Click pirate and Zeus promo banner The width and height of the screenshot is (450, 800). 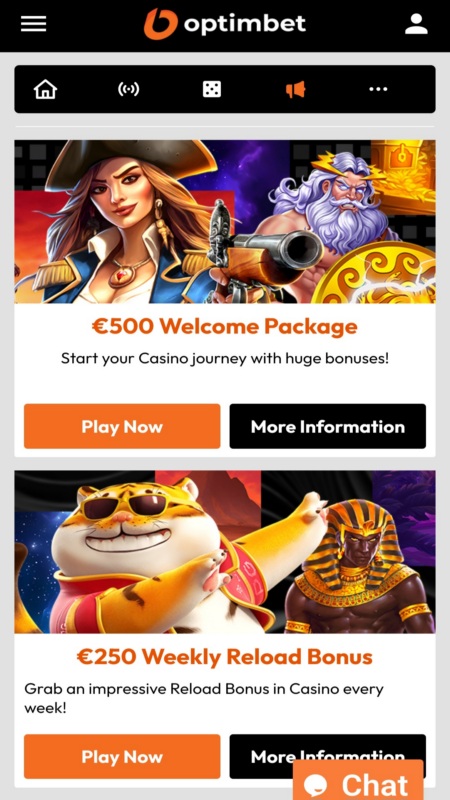point(225,221)
